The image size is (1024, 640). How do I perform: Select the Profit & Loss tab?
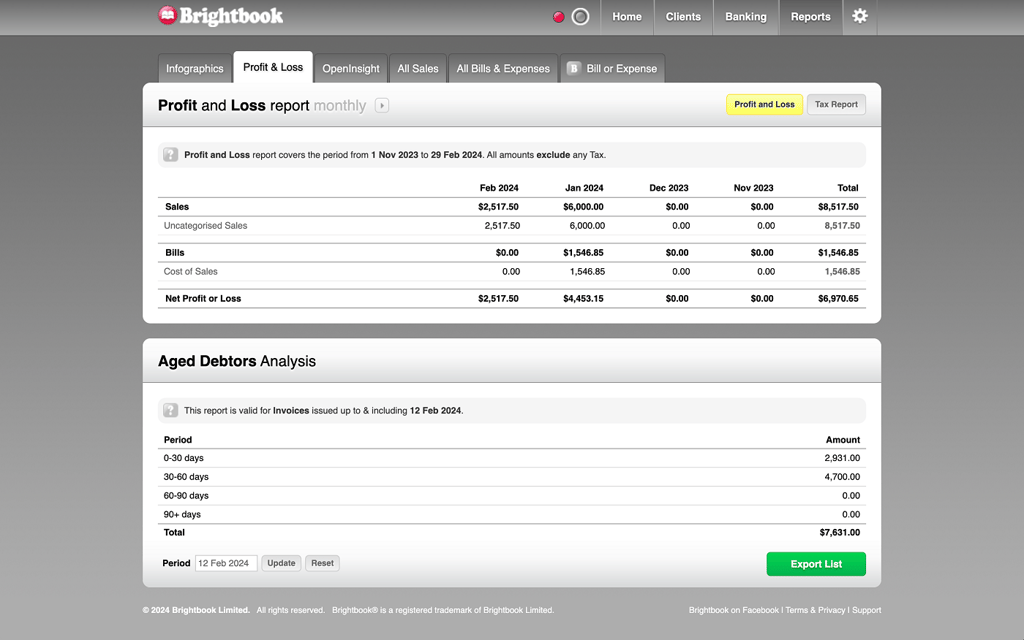pos(273,67)
